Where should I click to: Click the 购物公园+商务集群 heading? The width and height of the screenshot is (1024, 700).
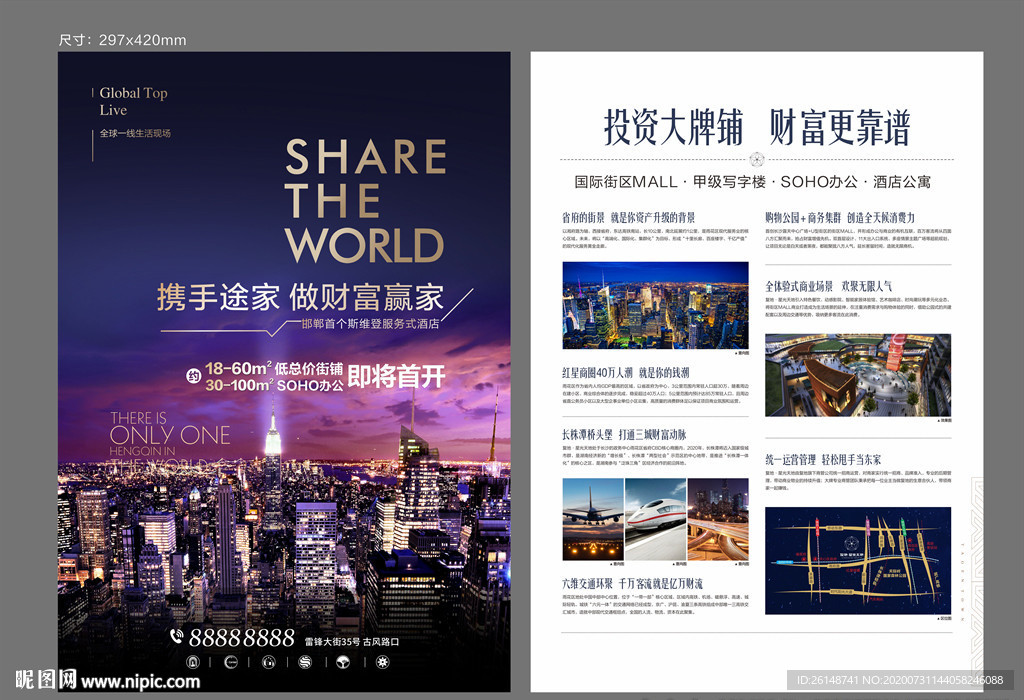803,217
